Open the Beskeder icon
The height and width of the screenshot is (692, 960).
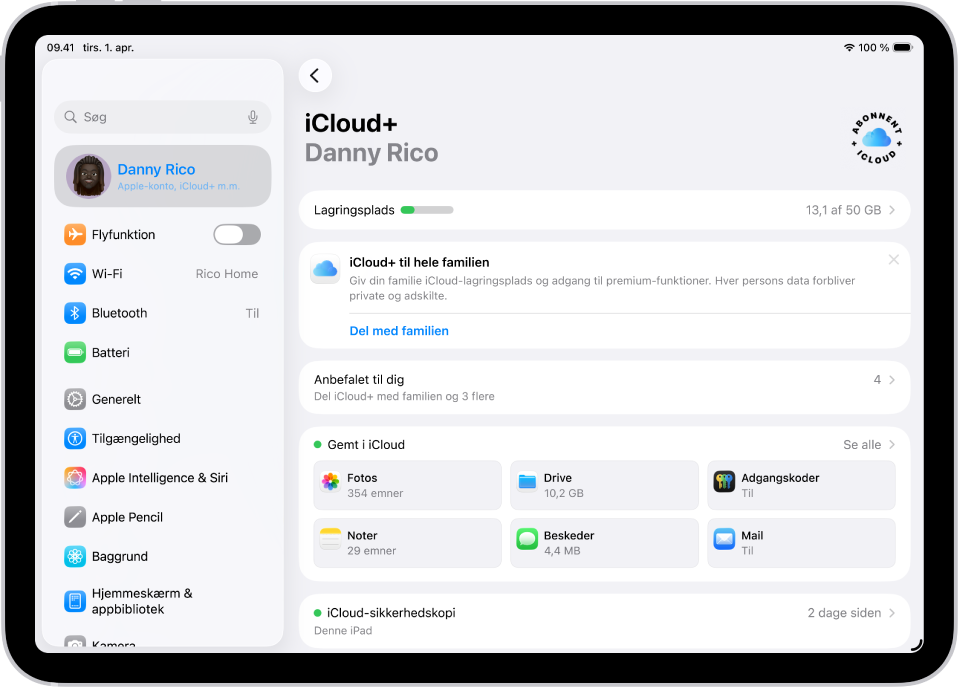[x=527, y=539]
